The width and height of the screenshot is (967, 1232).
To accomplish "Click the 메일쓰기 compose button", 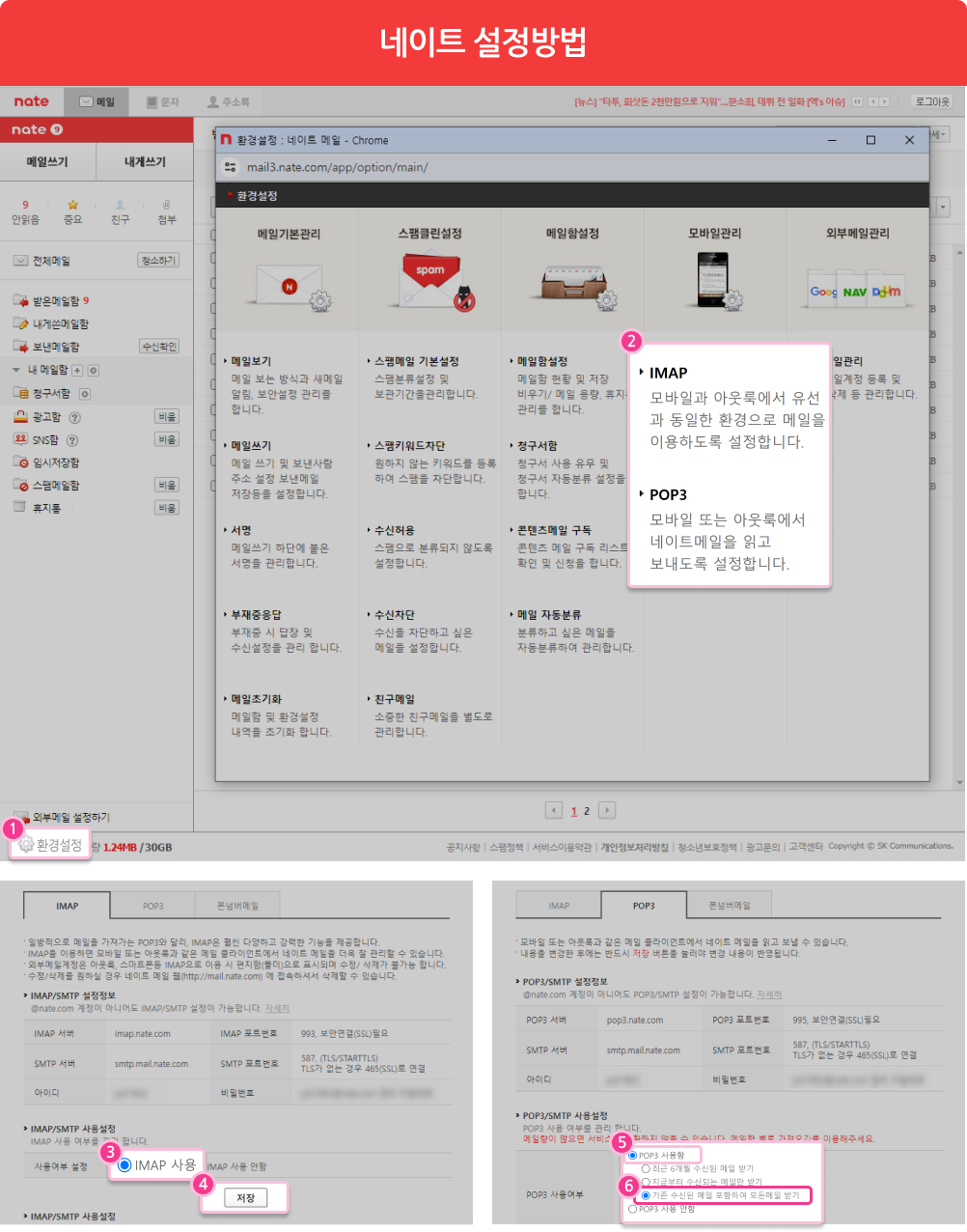I will coord(47,162).
